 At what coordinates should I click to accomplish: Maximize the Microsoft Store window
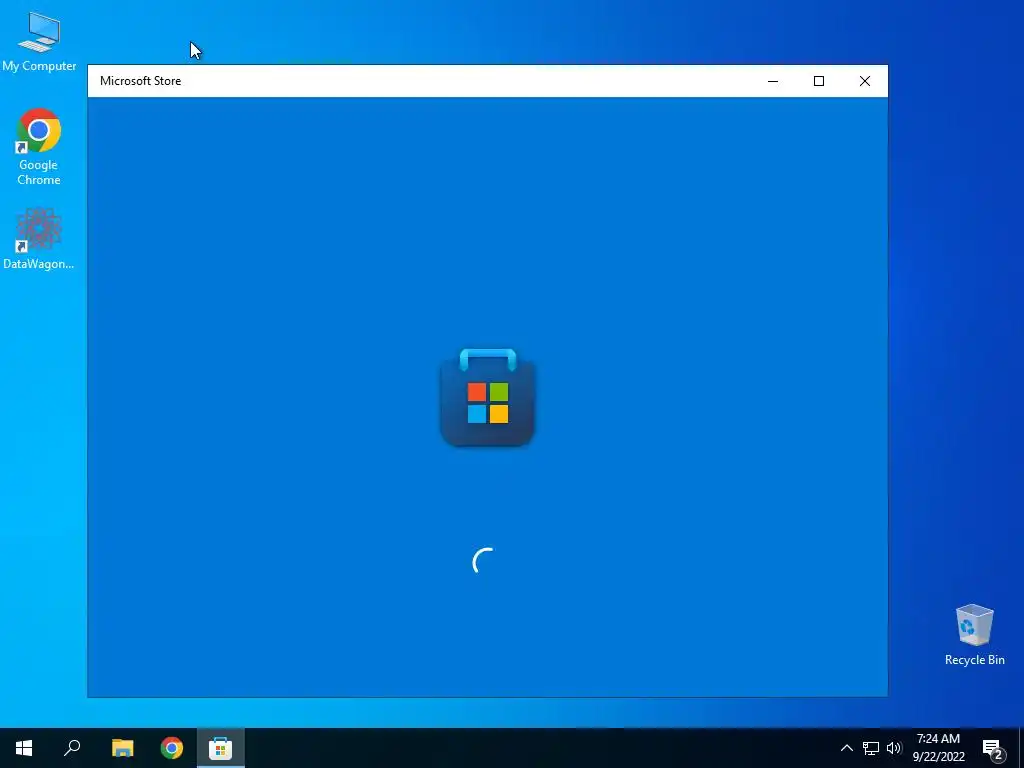[x=819, y=81]
